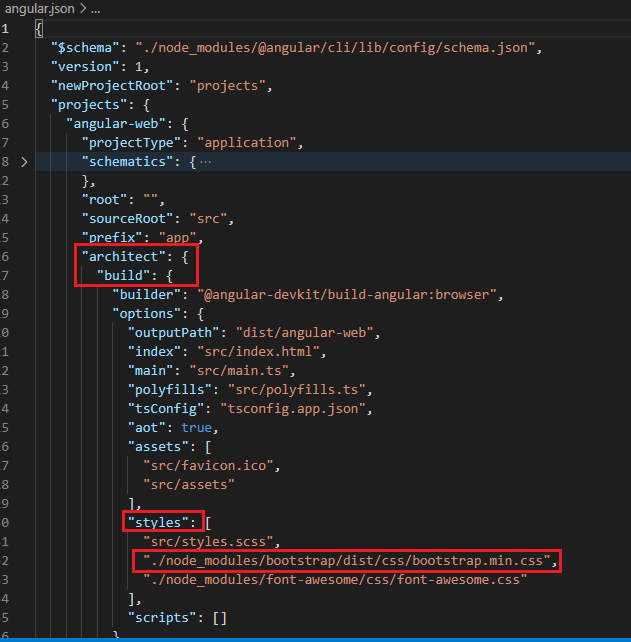Viewport: 631px width, 642px height.
Task: Click the empty array after scripts
Action: point(219,618)
